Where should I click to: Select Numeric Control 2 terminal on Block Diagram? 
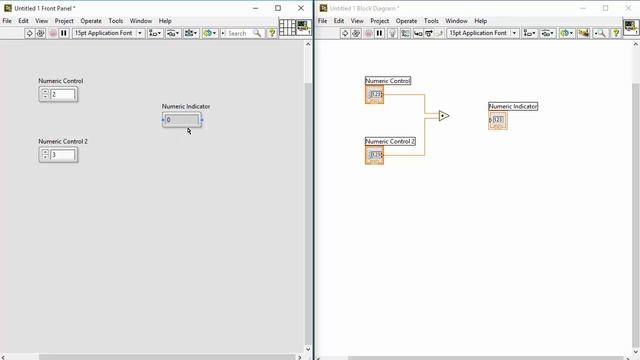pyautogui.click(x=374, y=155)
